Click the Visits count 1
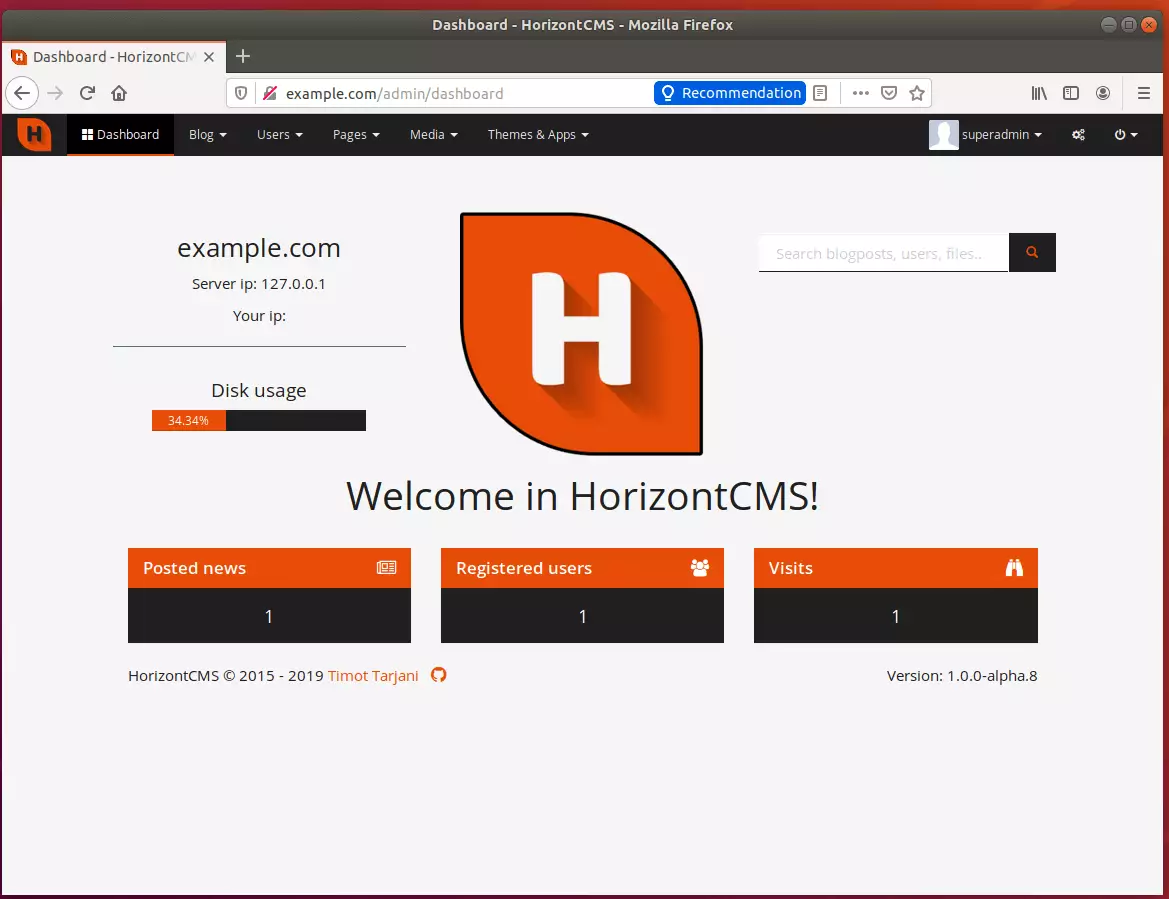The image size is (1169, 899). click(895, 616)
